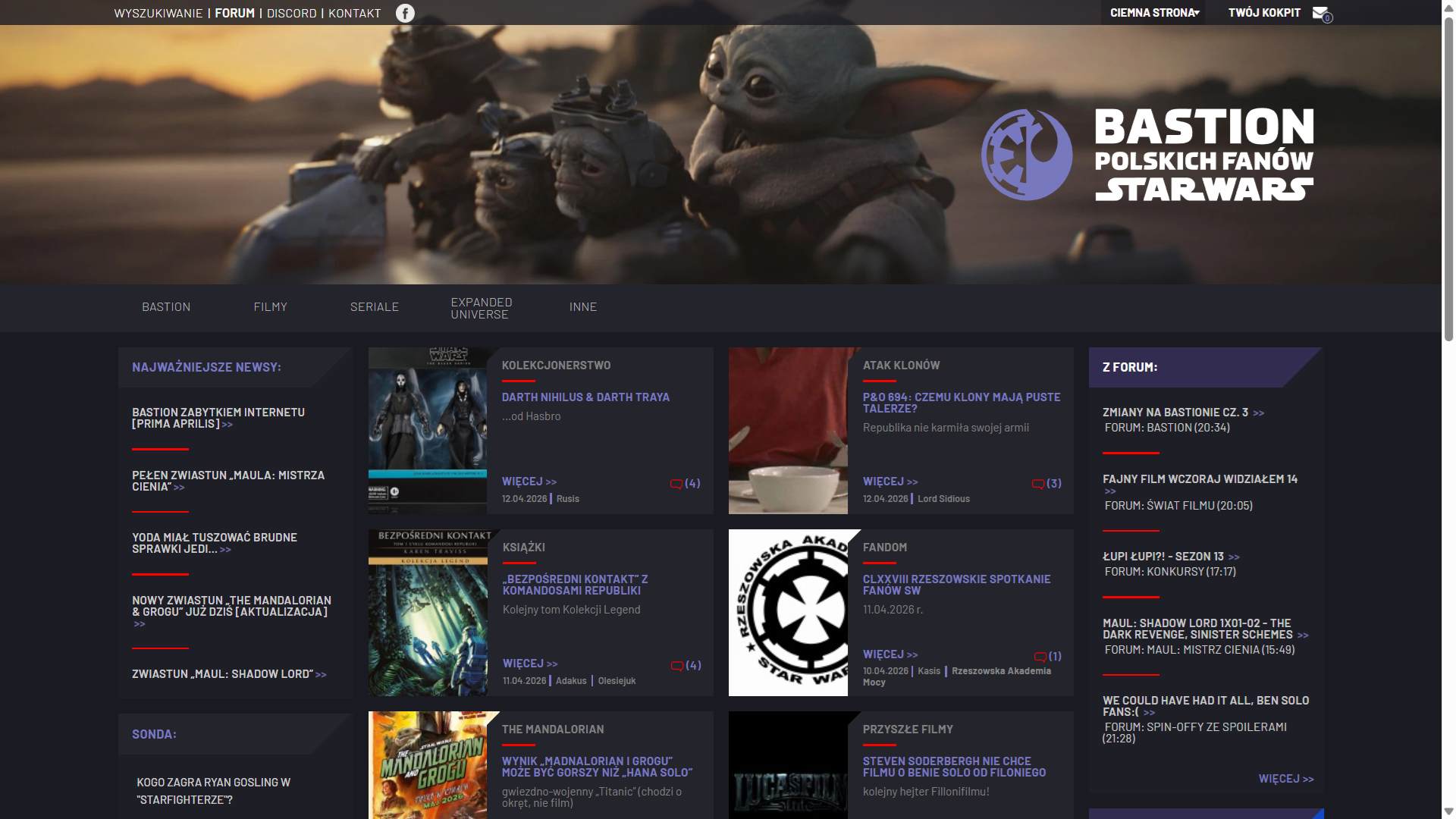
Task: Open comments bubble on Rzeszowskie Spotkanie post
Action: pos(1040,657)
